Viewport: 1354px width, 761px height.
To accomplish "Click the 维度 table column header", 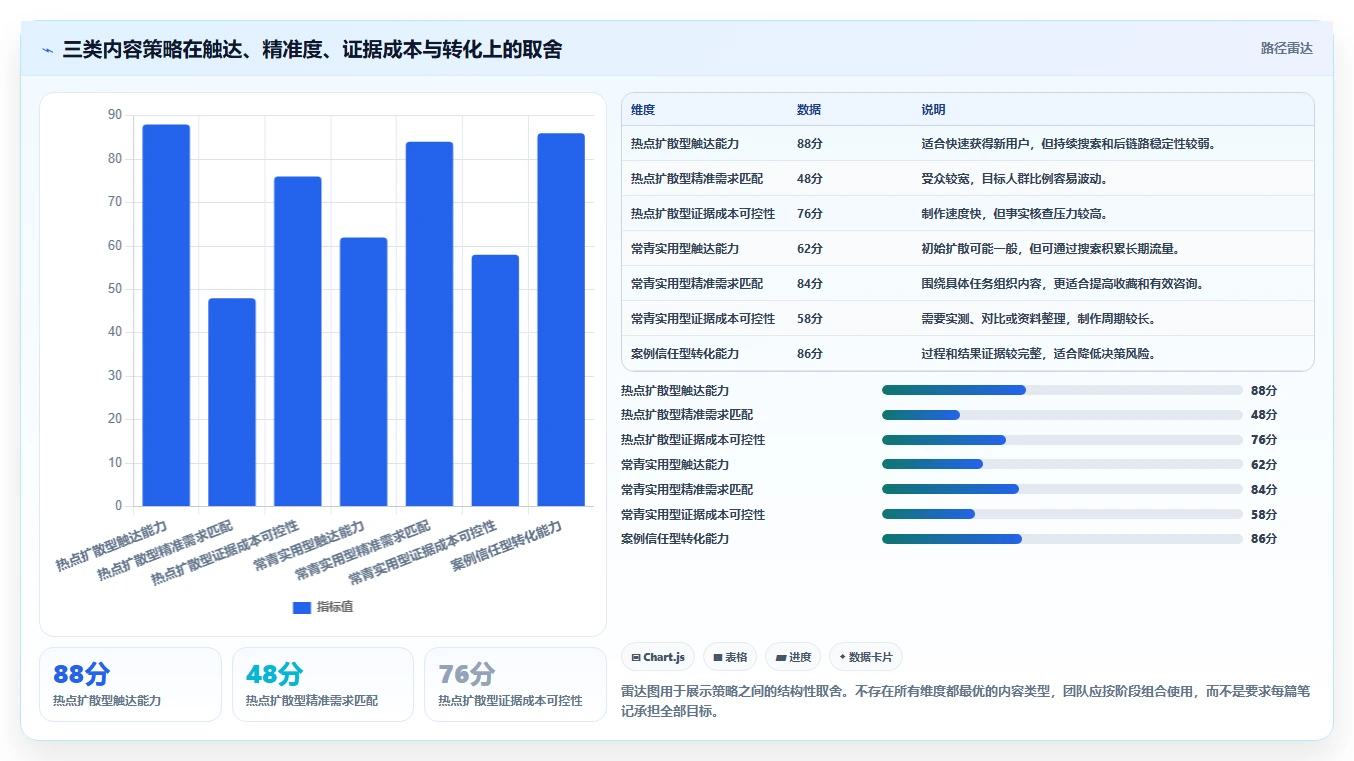I will click(643, 110).
